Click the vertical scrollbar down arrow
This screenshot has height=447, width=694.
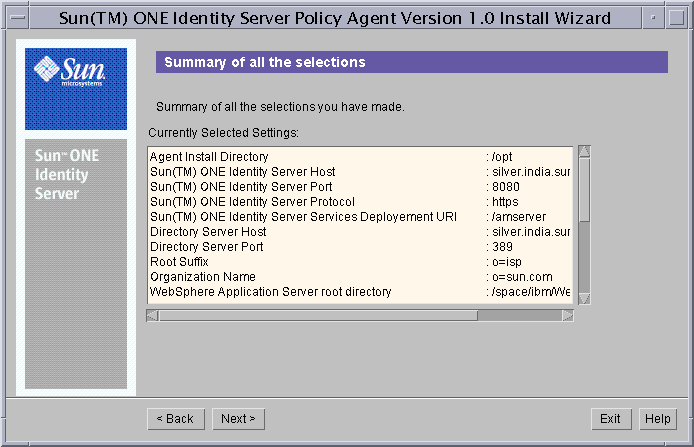click(x=584, y=299)
